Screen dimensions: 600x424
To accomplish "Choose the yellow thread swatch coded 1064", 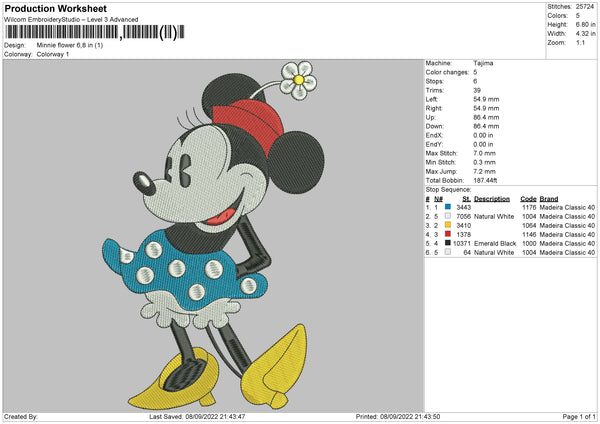I will point(447,225).
